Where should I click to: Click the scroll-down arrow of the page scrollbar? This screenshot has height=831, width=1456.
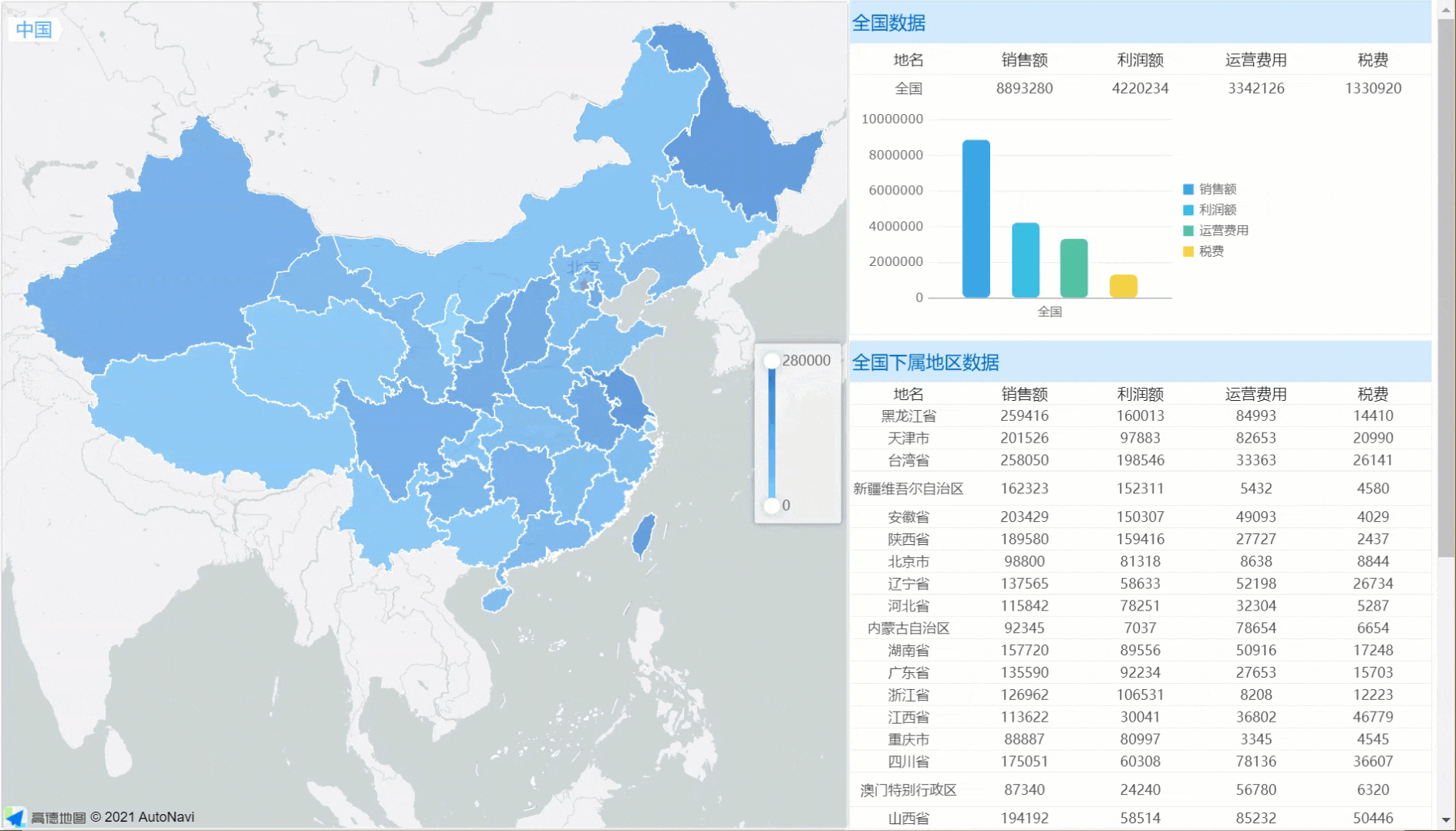click(1446, 821)
